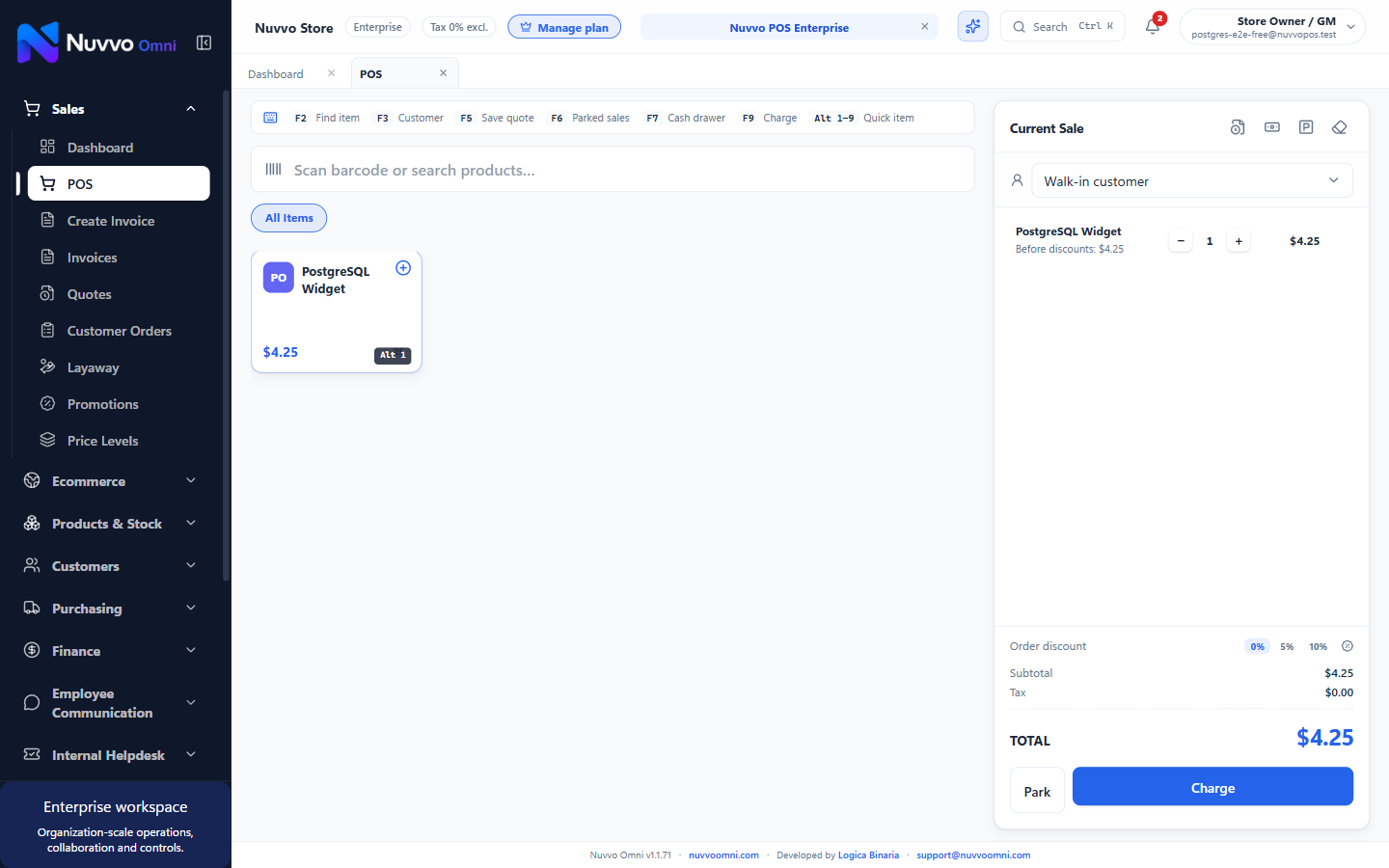This screenshot has width=1389, height=868.
Task: Collapse the sidebar with the panel icon
Action: coord(204,42)
